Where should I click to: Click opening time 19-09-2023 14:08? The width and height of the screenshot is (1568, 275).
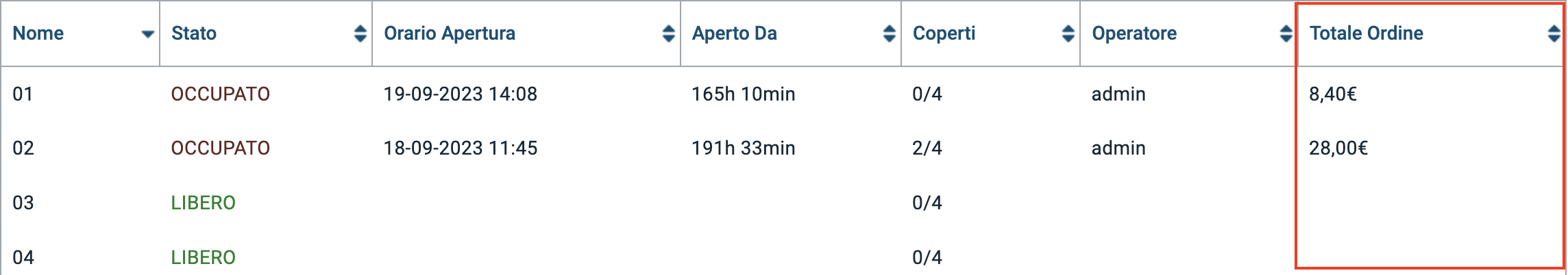point(460,94)
